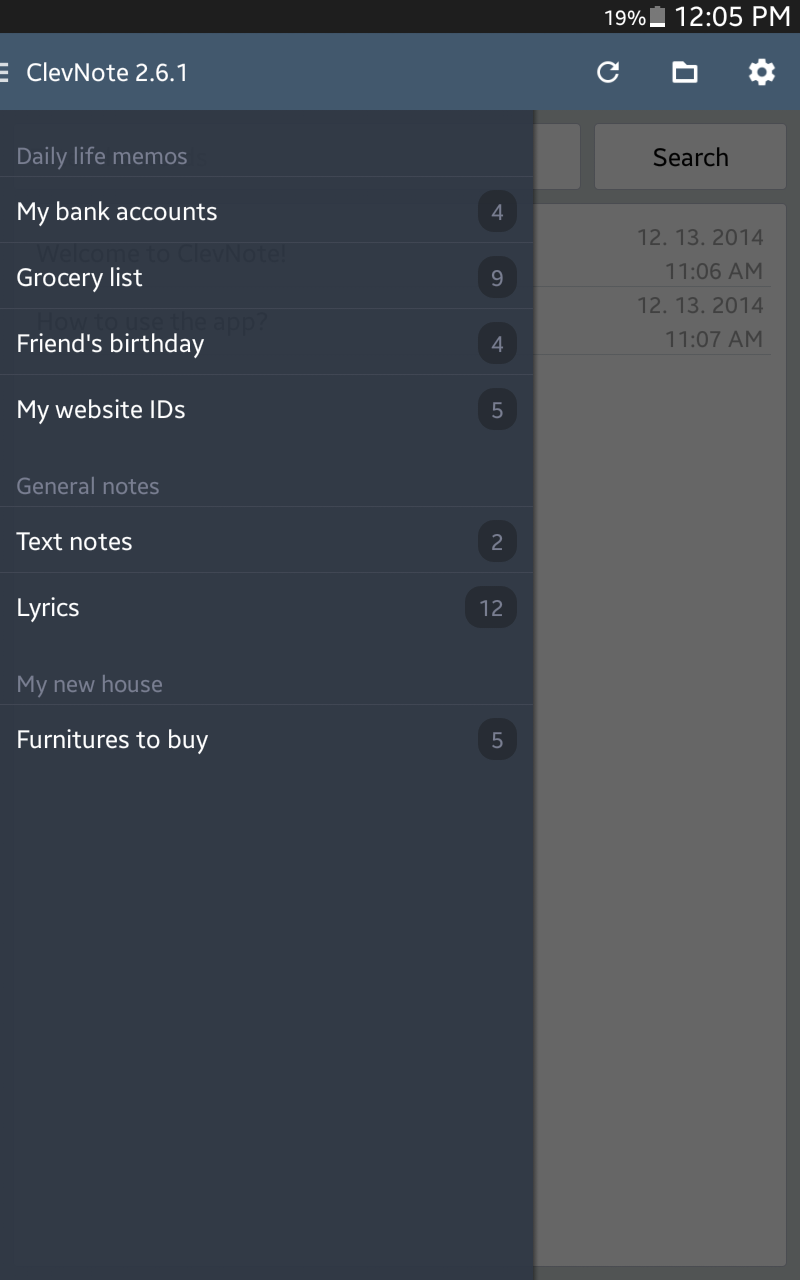Screen dimensions: 800x1280
Task: Tap the ClevNote 2.6.1 app title
Action: pyautogui.click(x=107, y=72)
